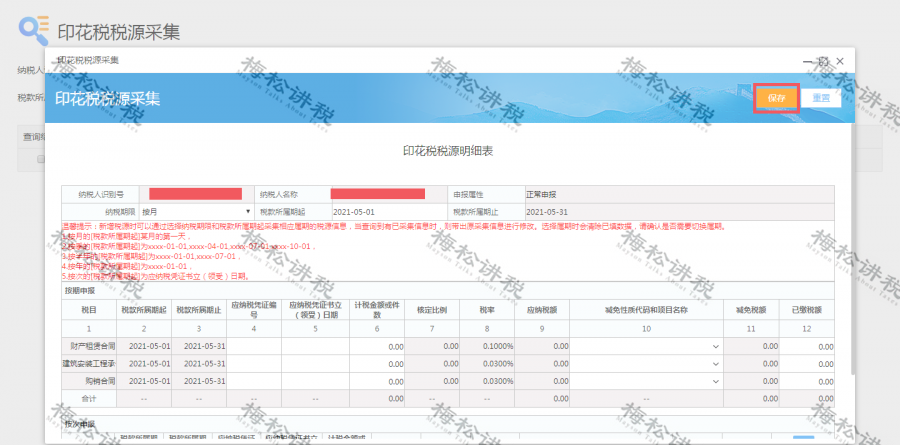Minimize the 印花税税源采集 dialog
The height and width of the screenshot is (445, 900).
pos(808,61)
